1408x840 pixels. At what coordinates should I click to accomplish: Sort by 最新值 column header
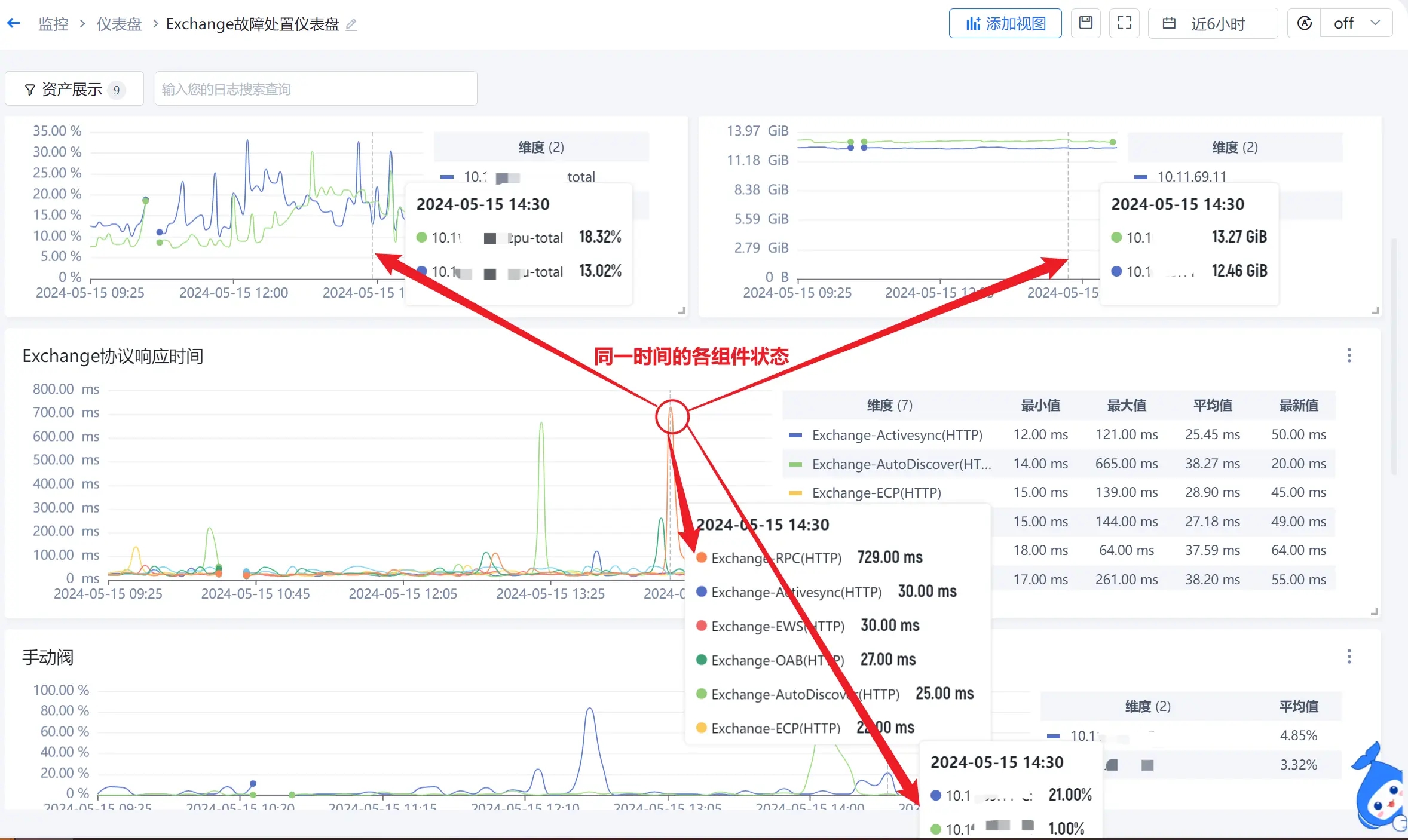(x=1299, y=406)
